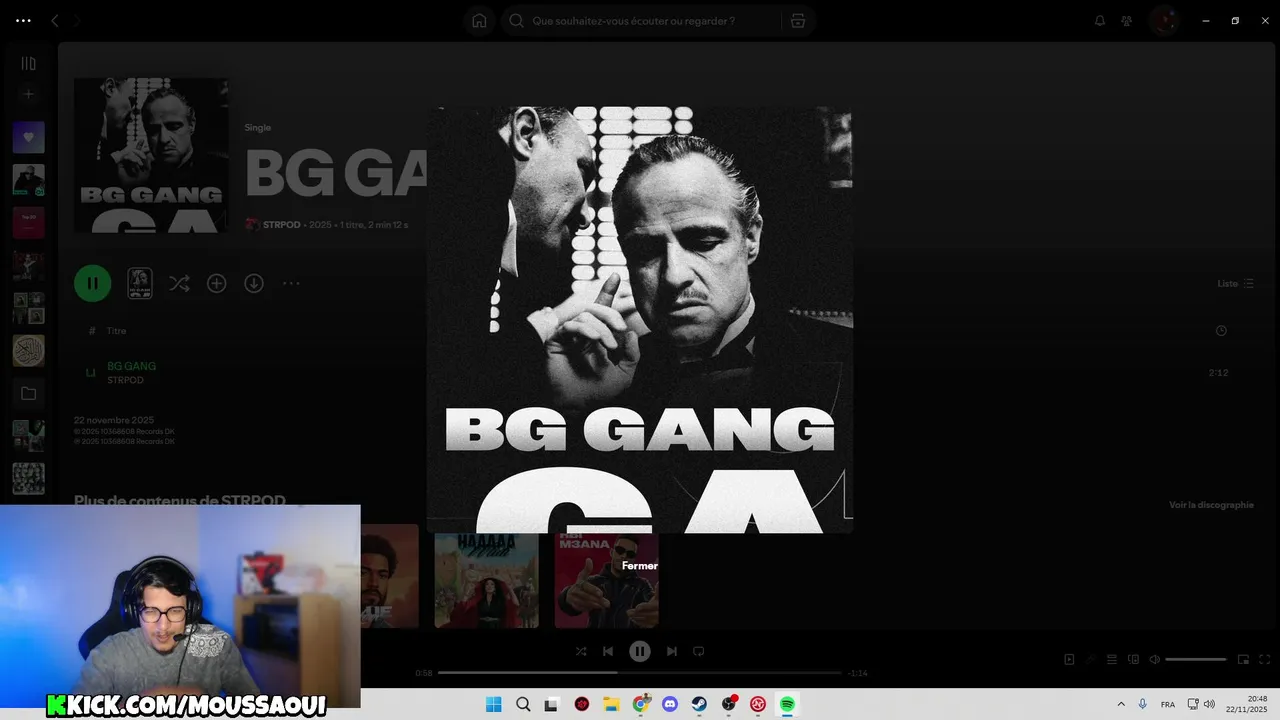The height and width of the screenshot is (720, 1280).
Task: Open the M3ANA album card
Action: pos(607,580)
